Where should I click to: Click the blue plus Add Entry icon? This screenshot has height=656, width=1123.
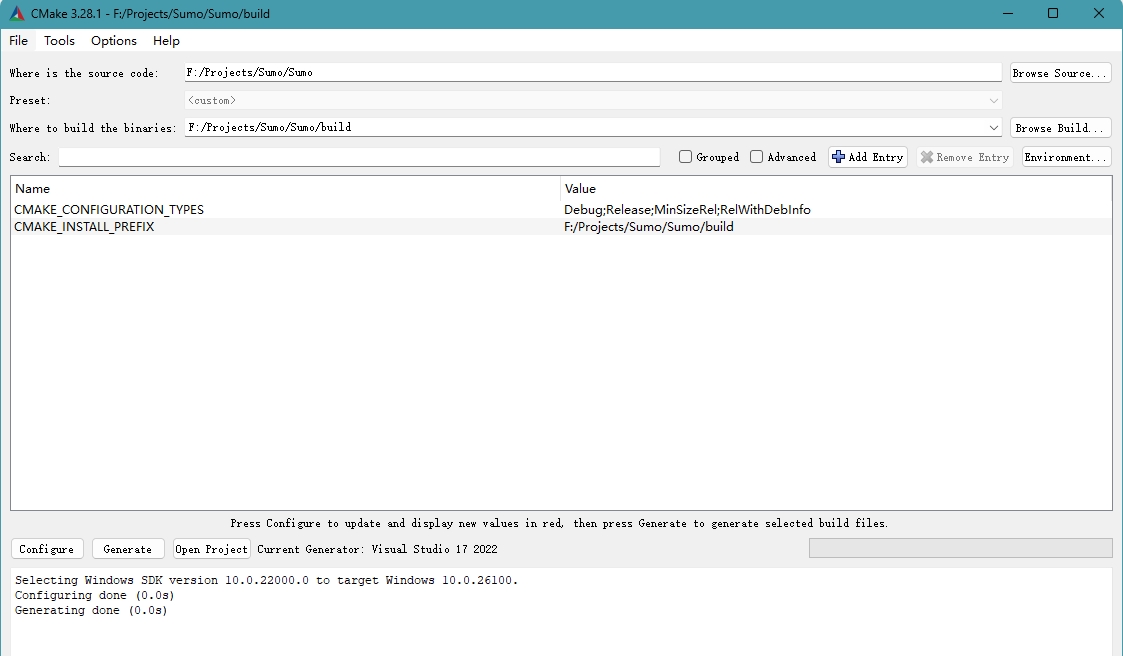coord(838,157)
